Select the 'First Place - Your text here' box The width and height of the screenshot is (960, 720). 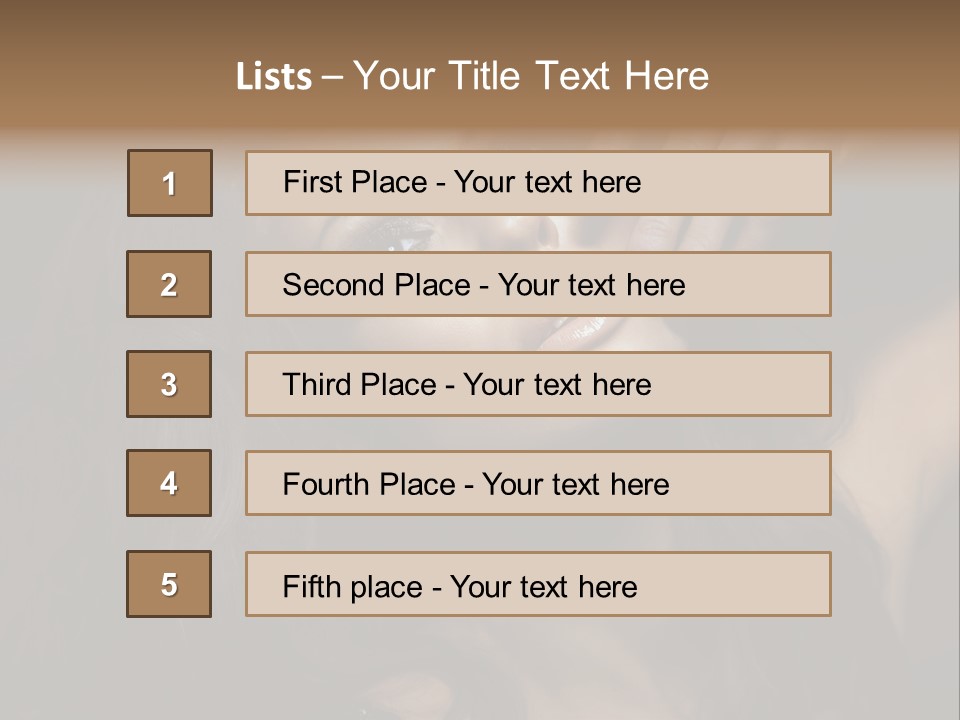pos(538,183)
